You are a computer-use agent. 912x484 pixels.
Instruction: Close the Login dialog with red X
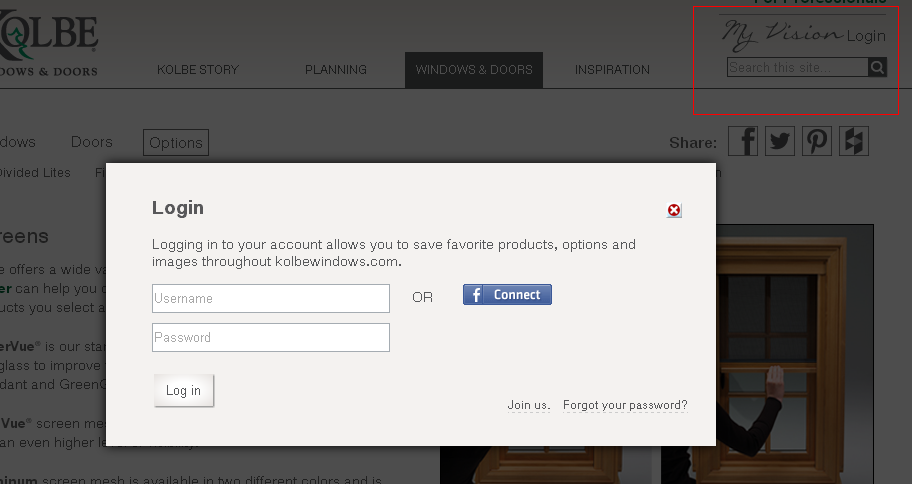coord(674,210)
